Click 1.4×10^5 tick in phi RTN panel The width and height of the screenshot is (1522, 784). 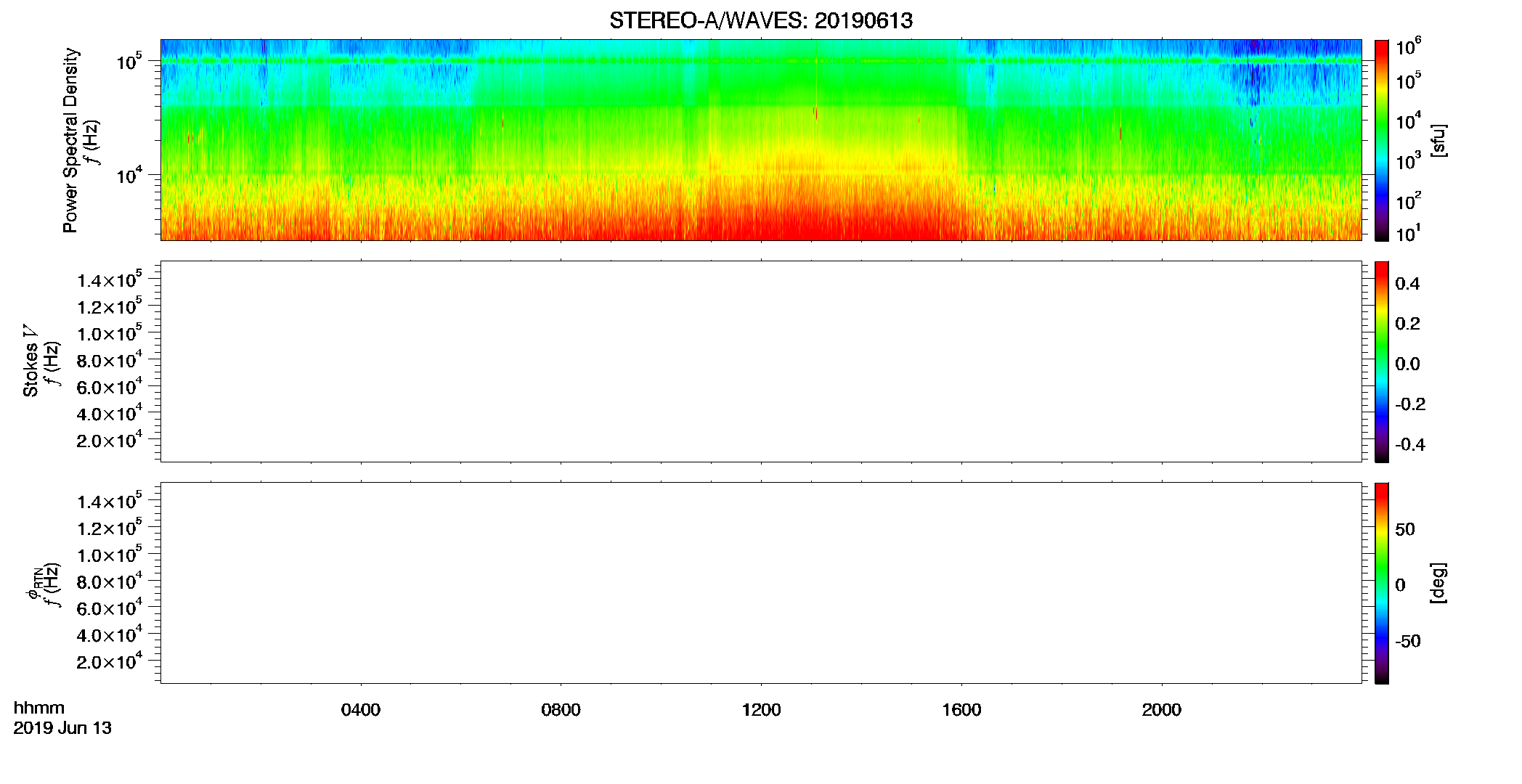[x=110, y=502]
